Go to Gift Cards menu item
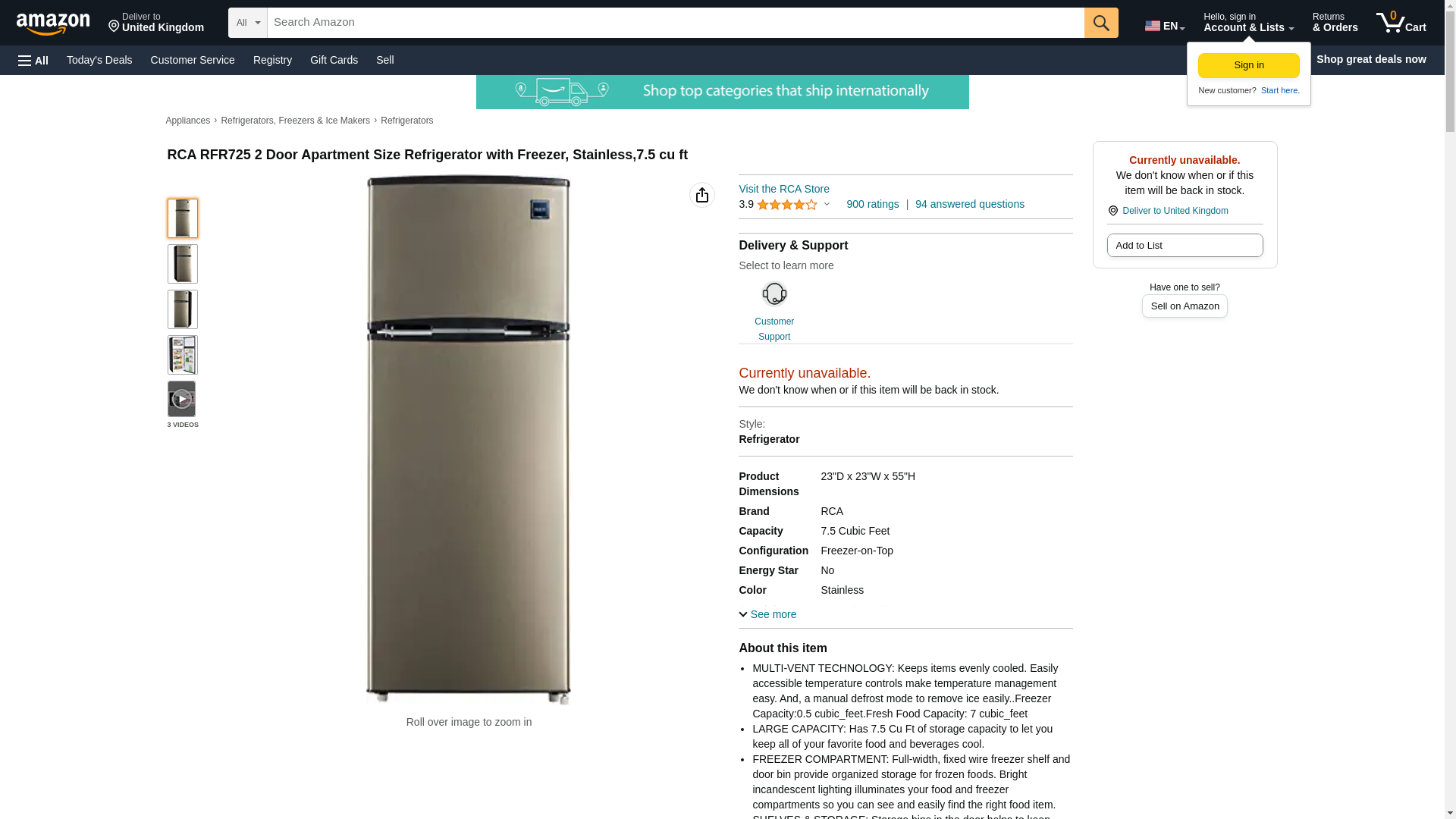Viewport: 1456px width, 819px height. click(x=334, y=60)
